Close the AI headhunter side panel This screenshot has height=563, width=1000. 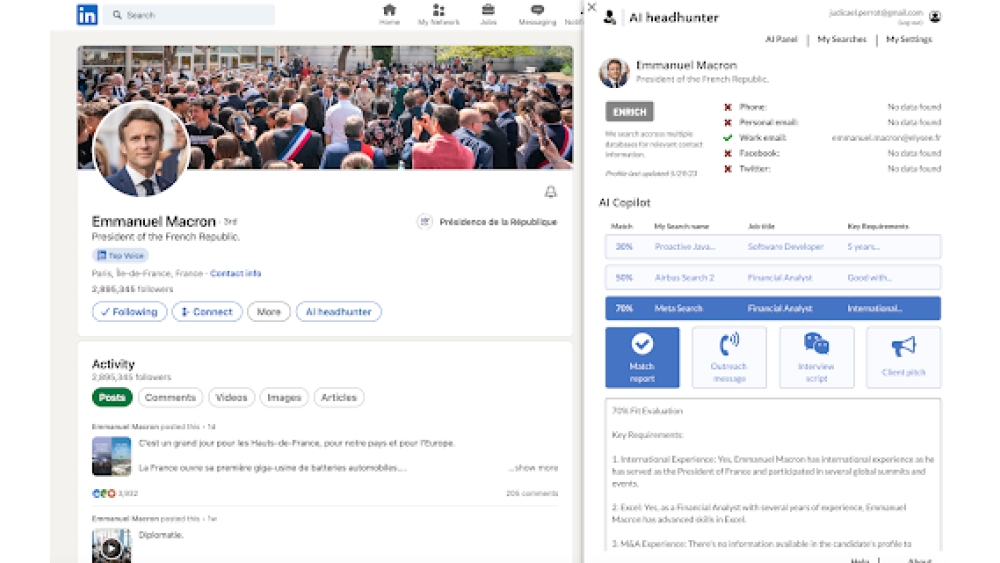click(592, 7)
